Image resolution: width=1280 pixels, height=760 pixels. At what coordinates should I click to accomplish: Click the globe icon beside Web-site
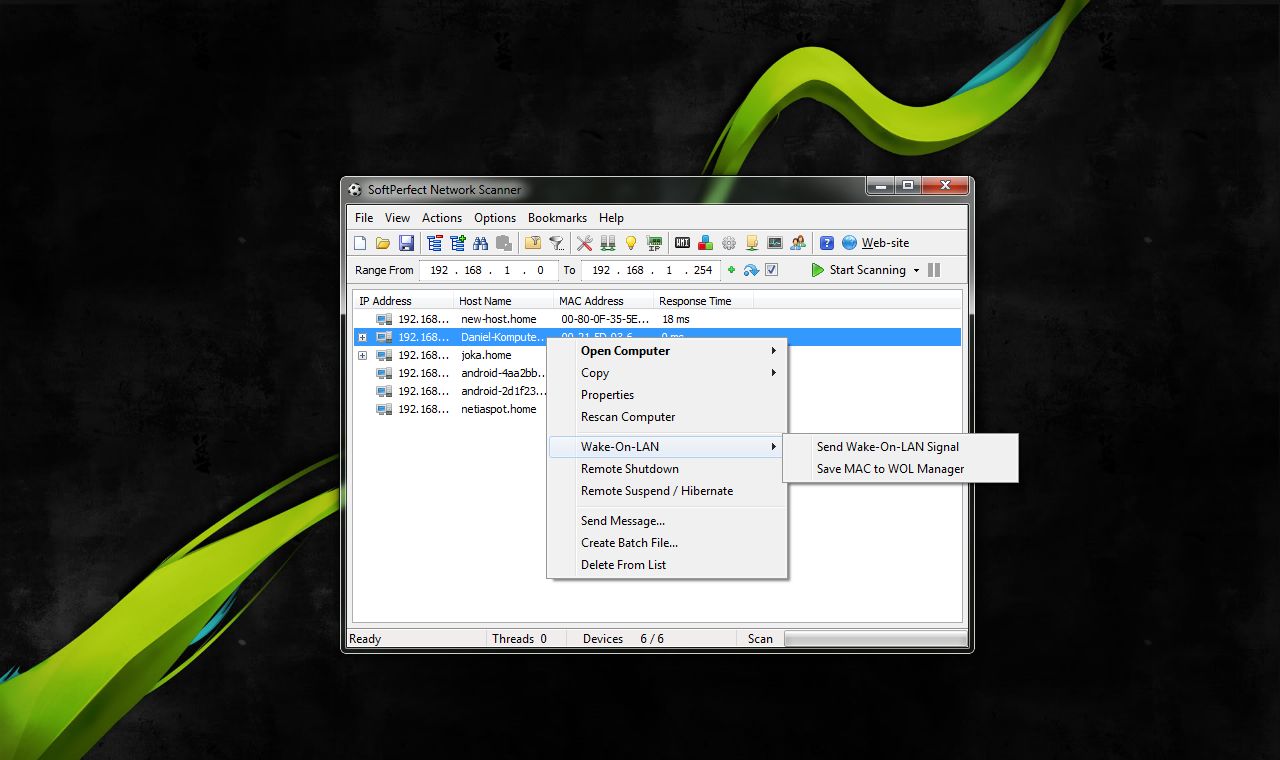coord(849,243)
